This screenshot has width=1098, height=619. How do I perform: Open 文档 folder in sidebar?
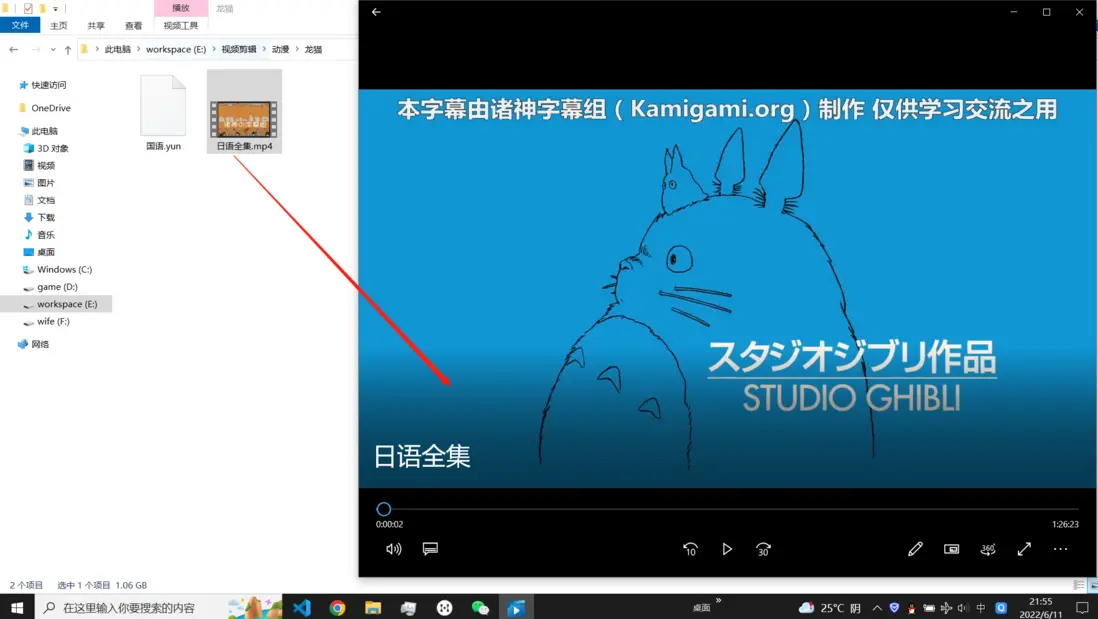(46, 200)
